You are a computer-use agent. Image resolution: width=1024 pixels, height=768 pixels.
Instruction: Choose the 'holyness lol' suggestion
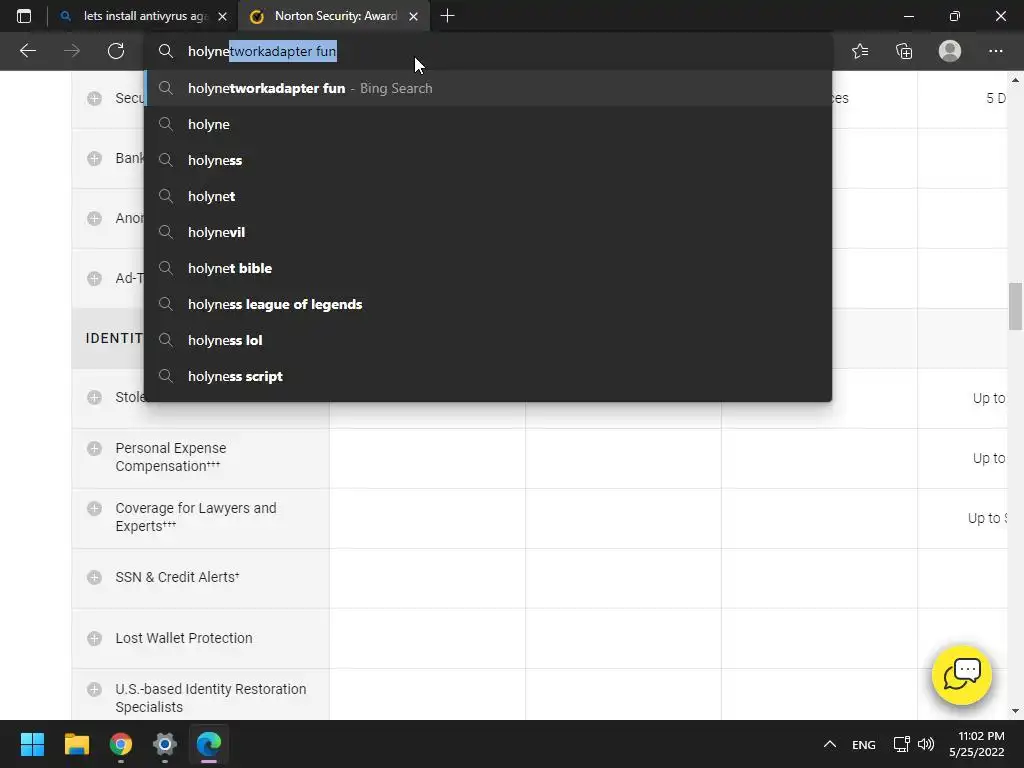(x=488, y=340)
